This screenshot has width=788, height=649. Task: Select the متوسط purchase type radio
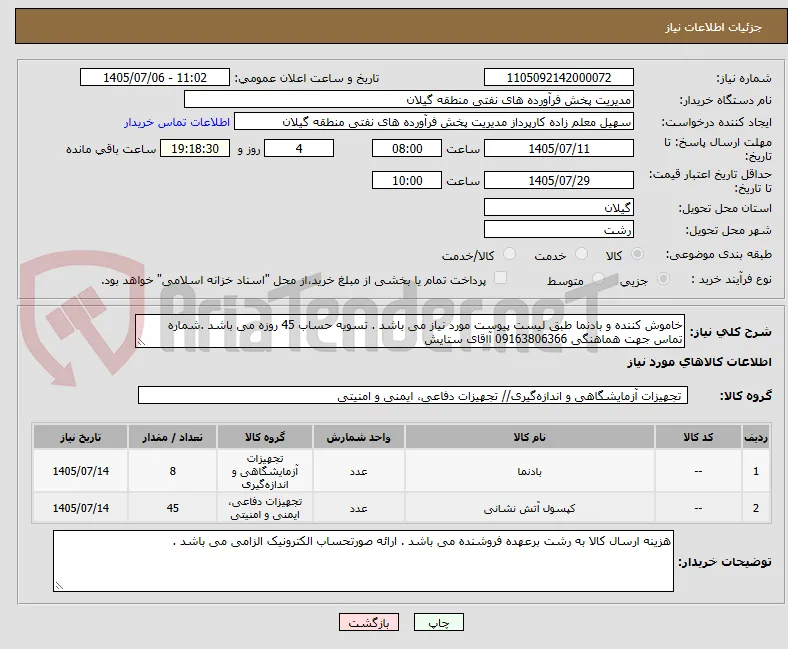pos(598,279)
